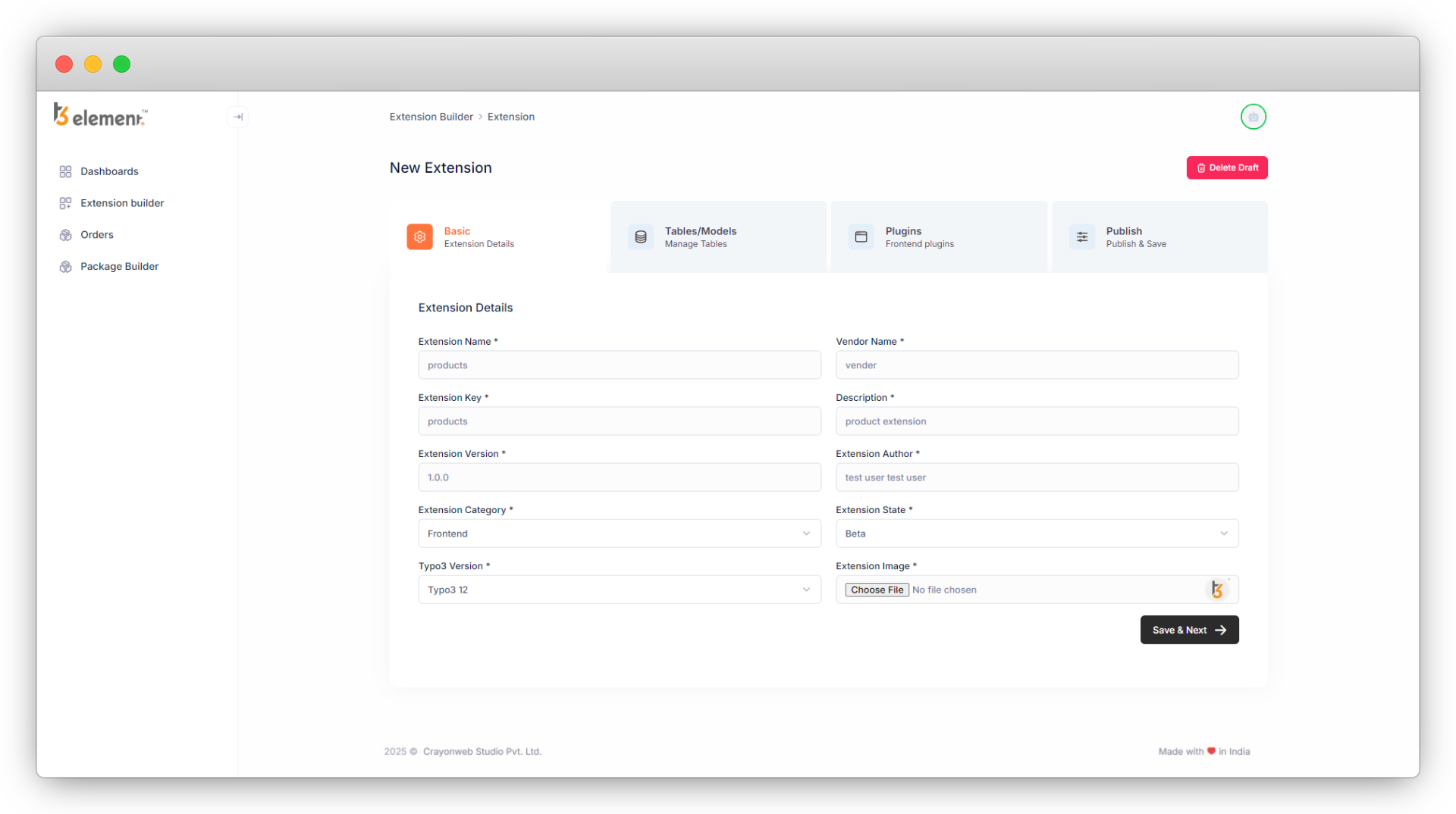
Task: Click the Dashboards grid icon
Action: 65,171
